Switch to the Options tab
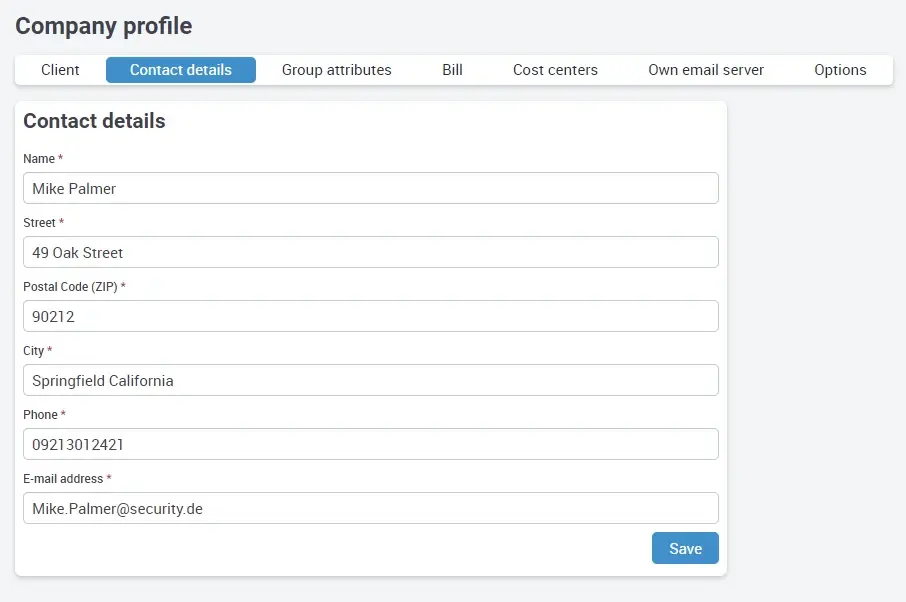The image size is (906, 602). (x=839, y=70)
